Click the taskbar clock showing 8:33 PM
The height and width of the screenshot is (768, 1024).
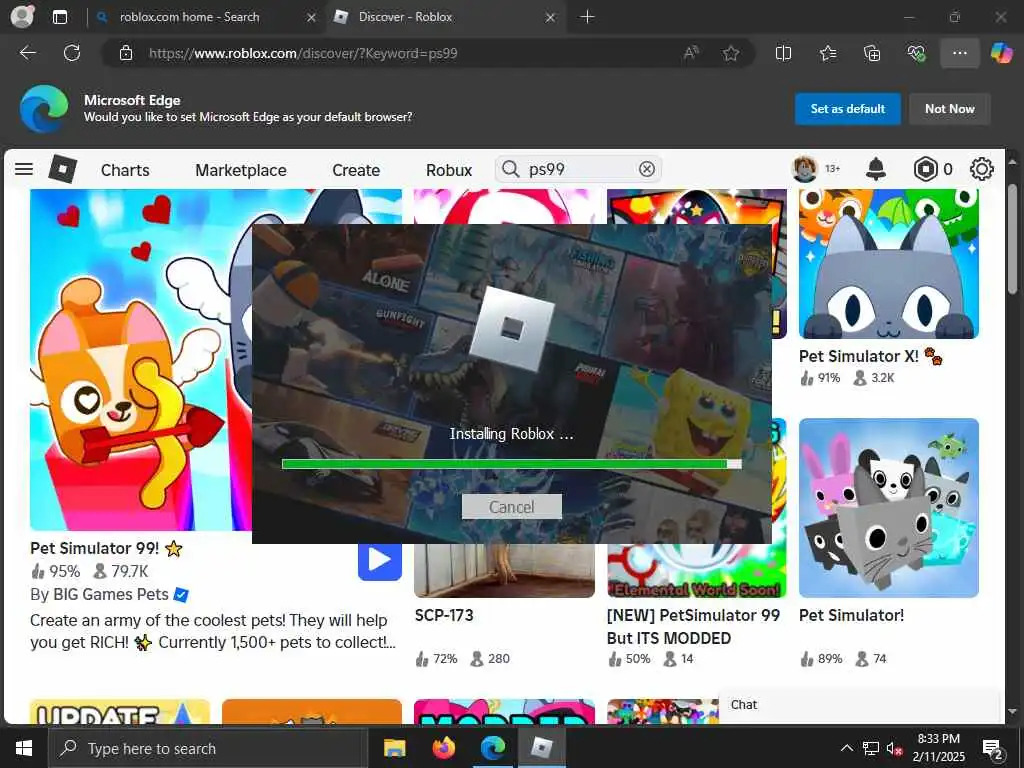938,748
